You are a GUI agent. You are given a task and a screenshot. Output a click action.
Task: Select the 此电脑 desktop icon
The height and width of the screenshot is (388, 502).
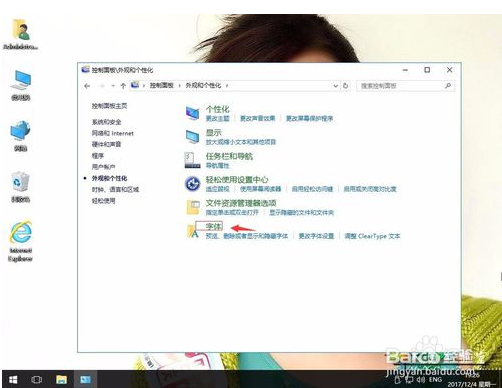click(21, 85)
